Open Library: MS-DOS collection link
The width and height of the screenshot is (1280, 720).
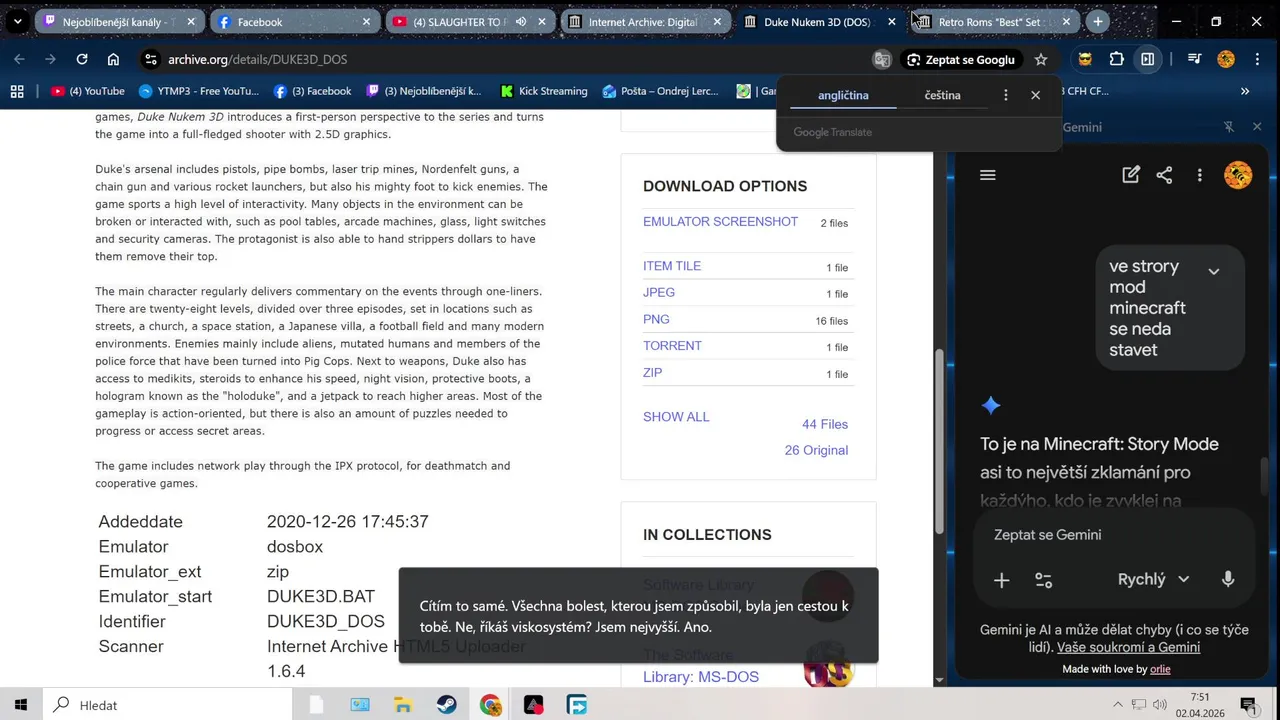tap(701, 677)
